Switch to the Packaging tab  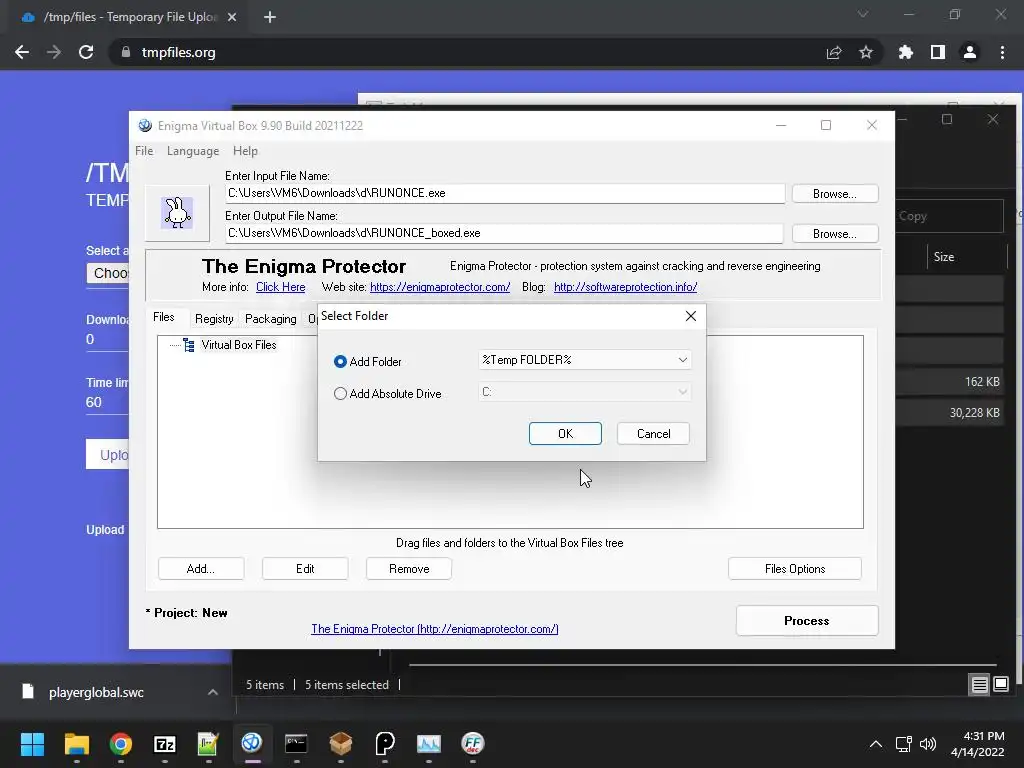[270, 319]
